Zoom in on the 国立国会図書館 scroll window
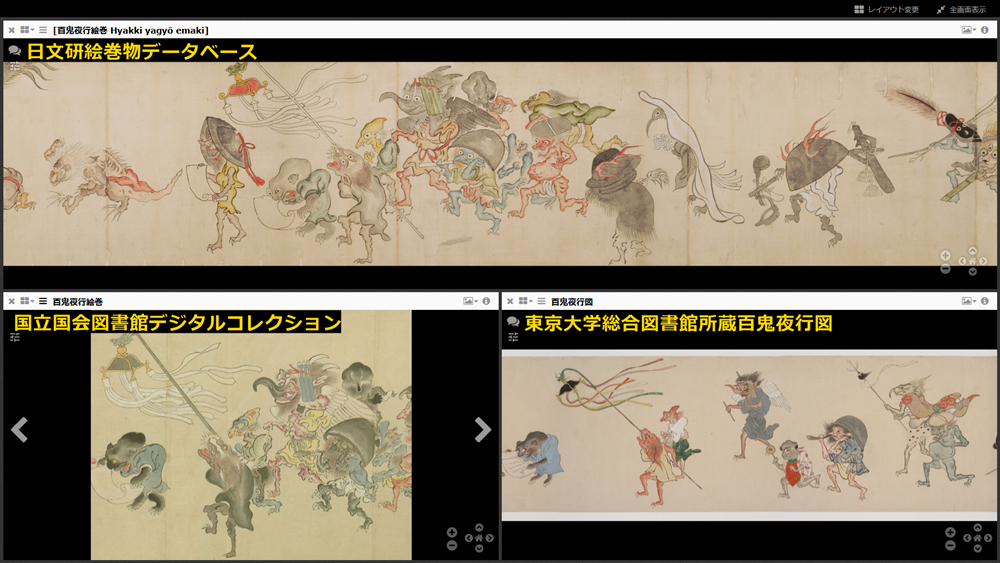Viewport: 1000px width, 563px height. click(452, 532)
